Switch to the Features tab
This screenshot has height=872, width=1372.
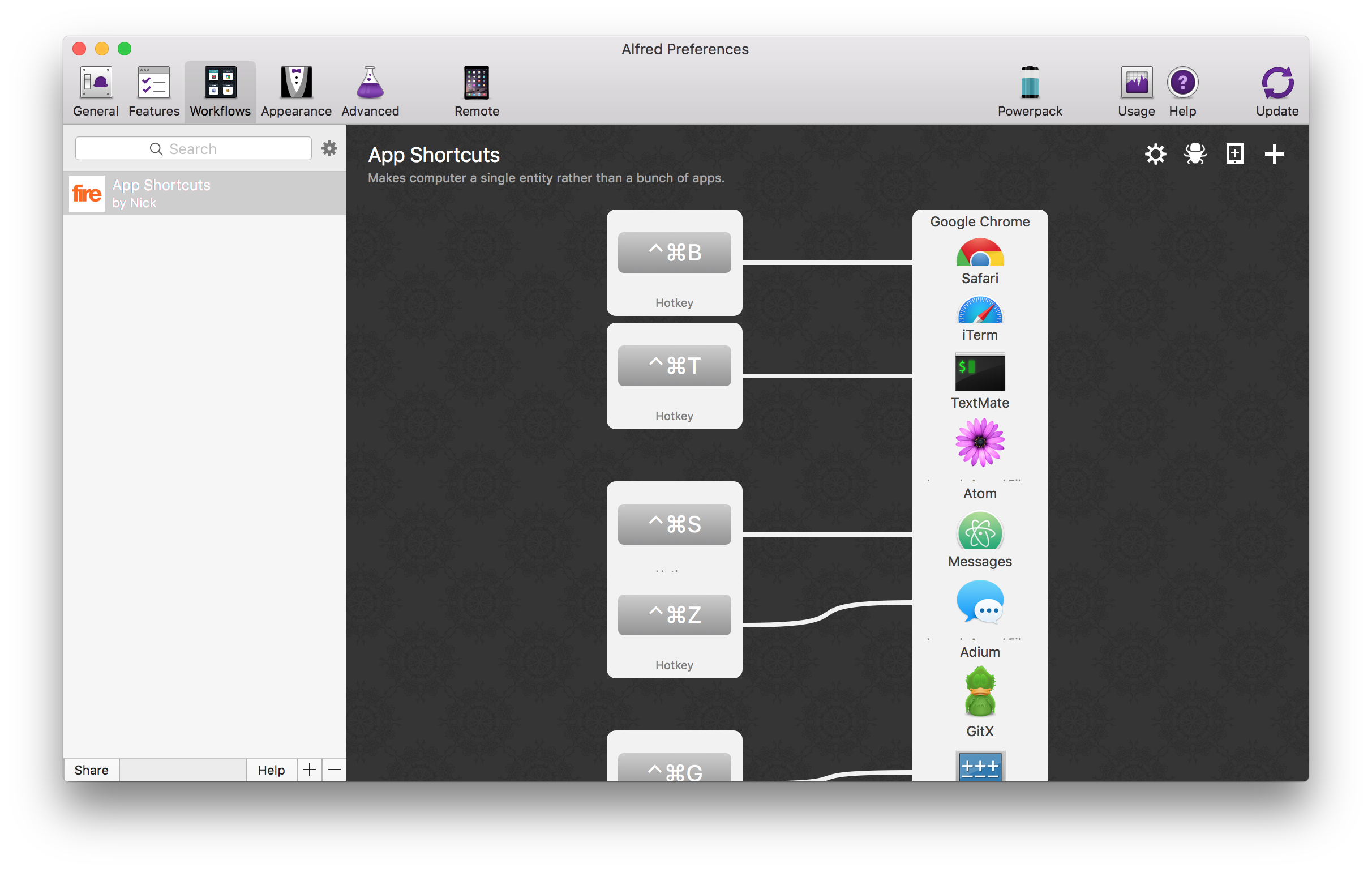pyautogui.click(x=154, y=91)
